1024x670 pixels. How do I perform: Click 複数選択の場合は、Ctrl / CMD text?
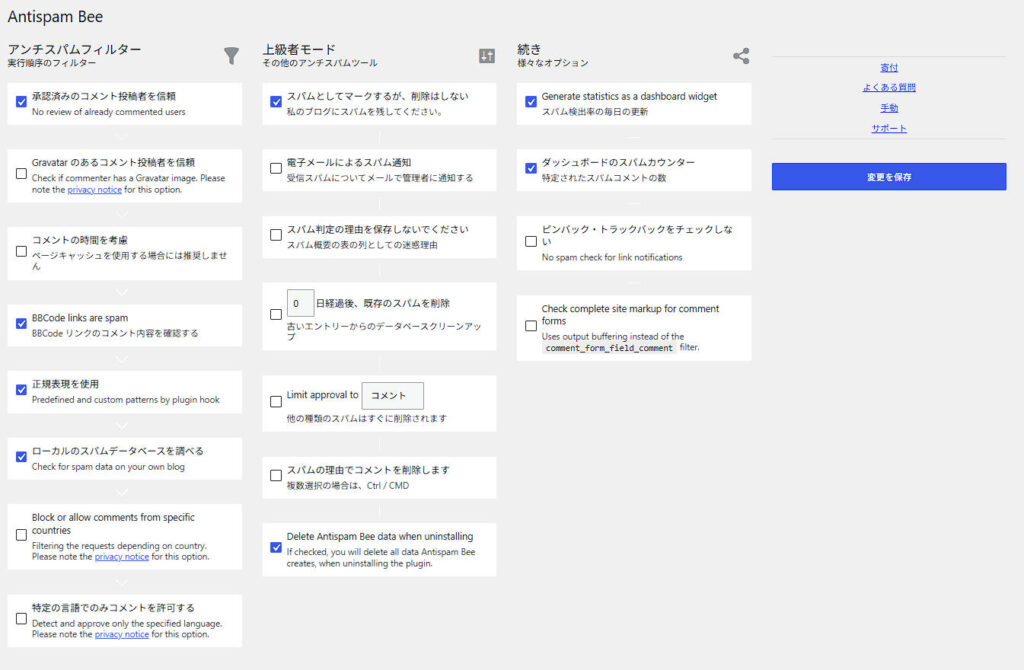(x=348, y=486)
